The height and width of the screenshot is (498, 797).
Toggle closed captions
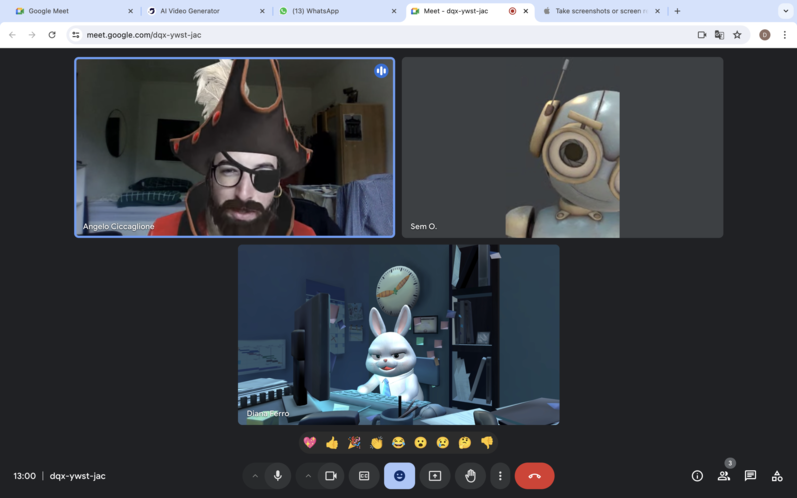(364, 476)
